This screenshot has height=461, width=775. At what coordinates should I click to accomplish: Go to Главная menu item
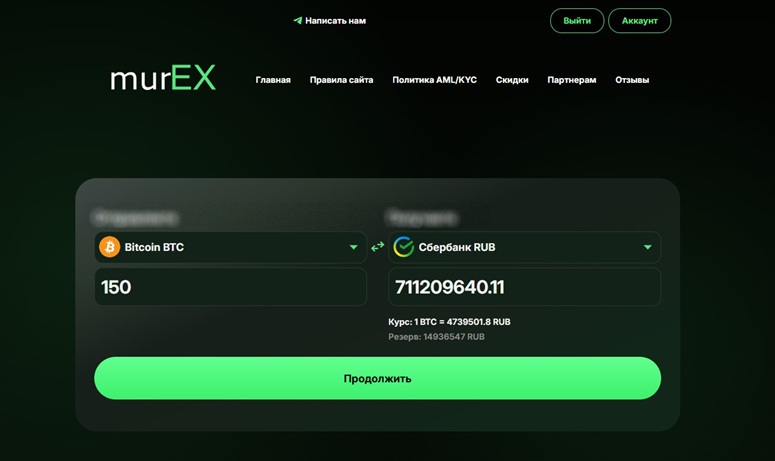point(273,80)
